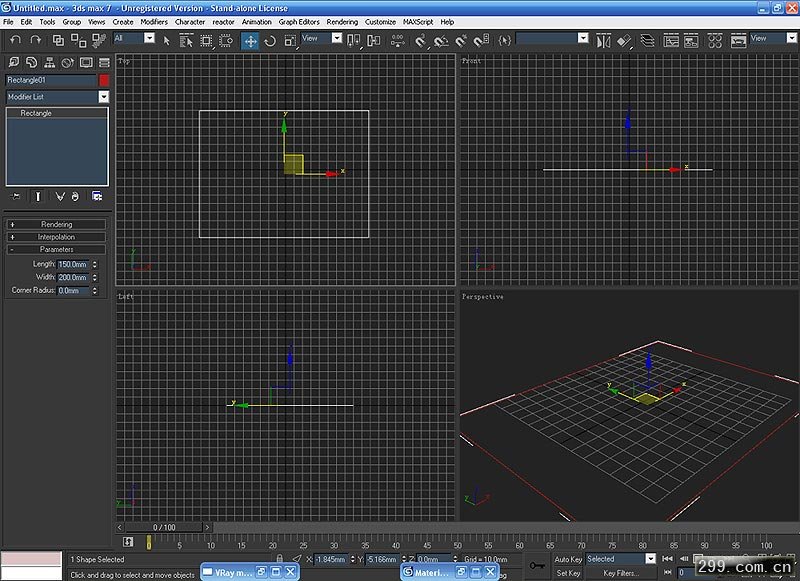Click the Rectangle01 object name field
The height and width of the screenshot is (581, 800).
[51, 80]
